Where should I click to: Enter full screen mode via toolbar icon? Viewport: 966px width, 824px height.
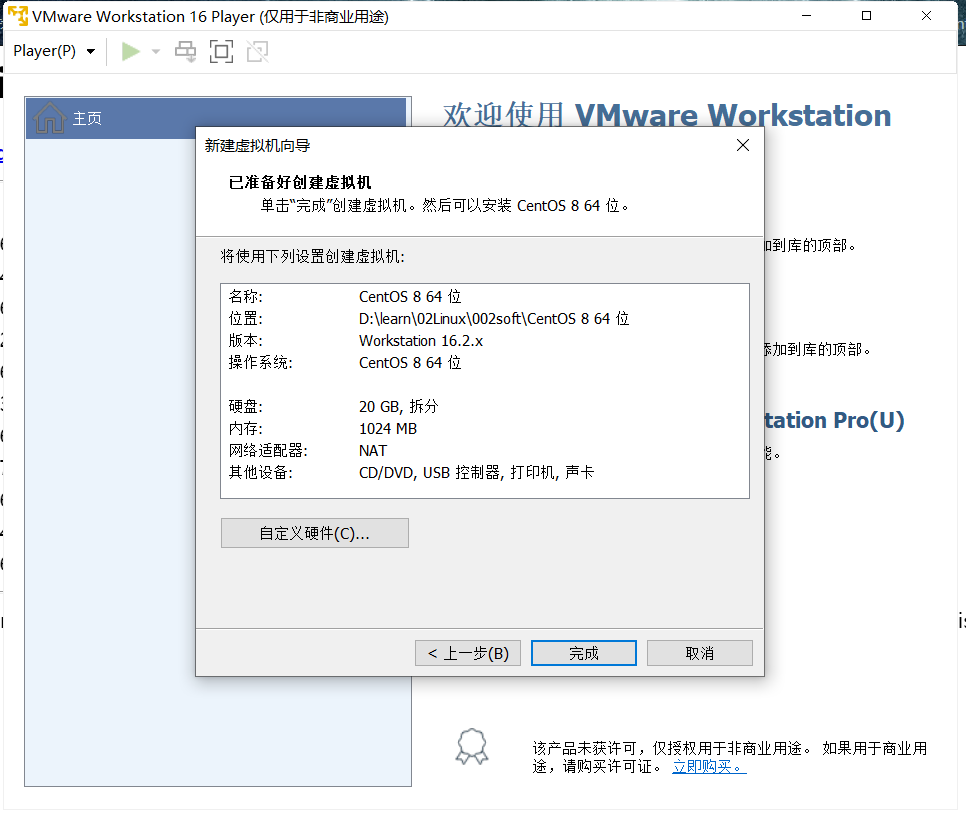(x=221, y=52)
